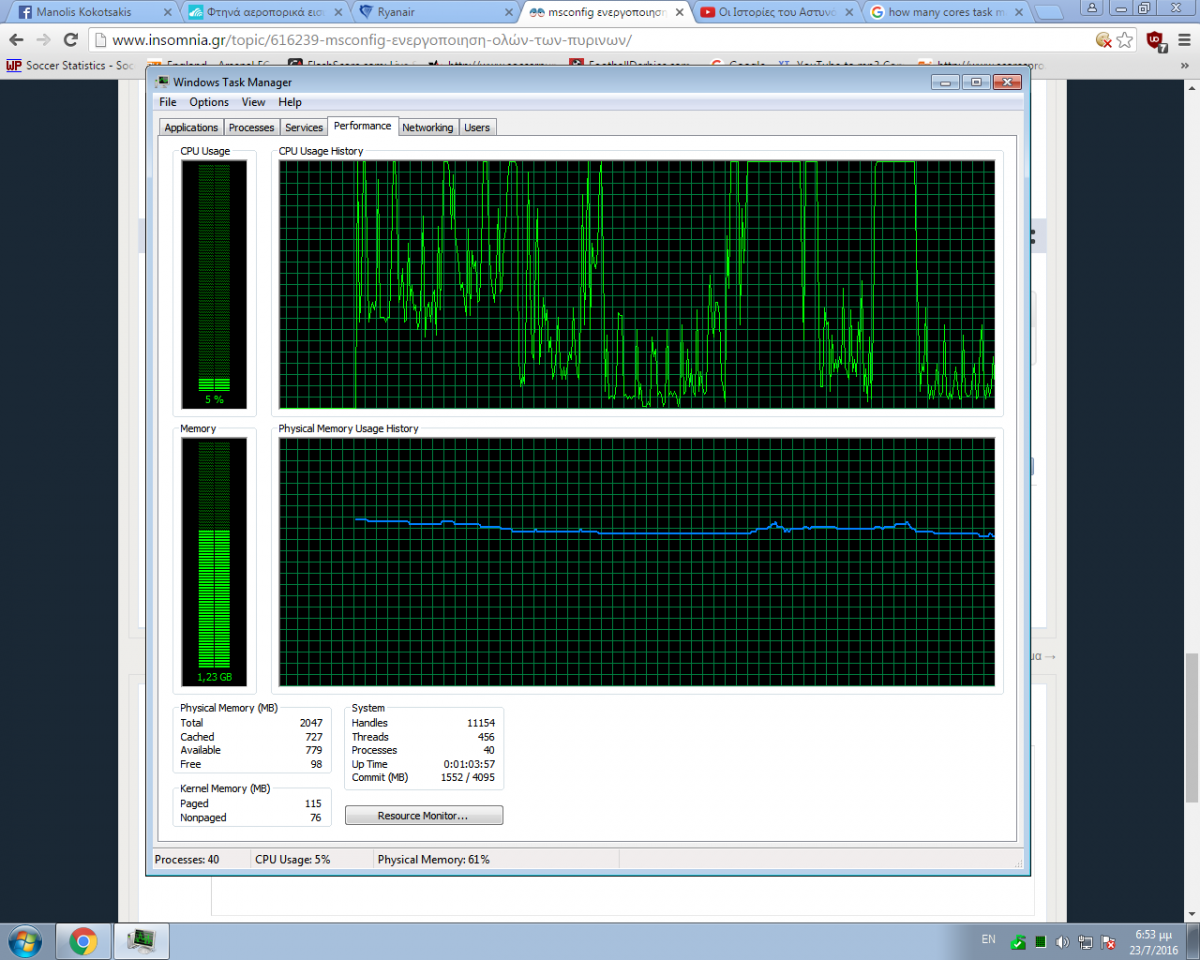Switch to the Processes tab
The width and height of the screenshot is (1200, 960).
251,127
